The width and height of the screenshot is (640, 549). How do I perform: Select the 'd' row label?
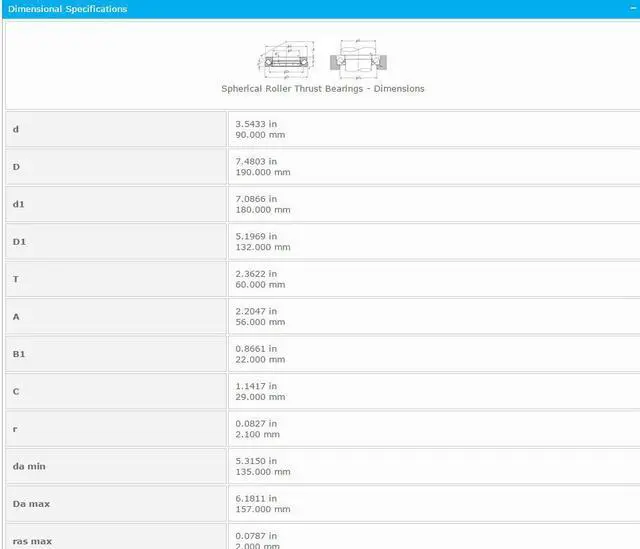click(x=16, y=129)
